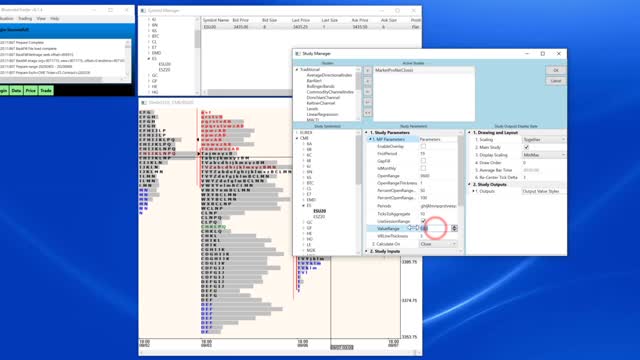
Task: Open the Trading menu
Action: pos(25,19)
